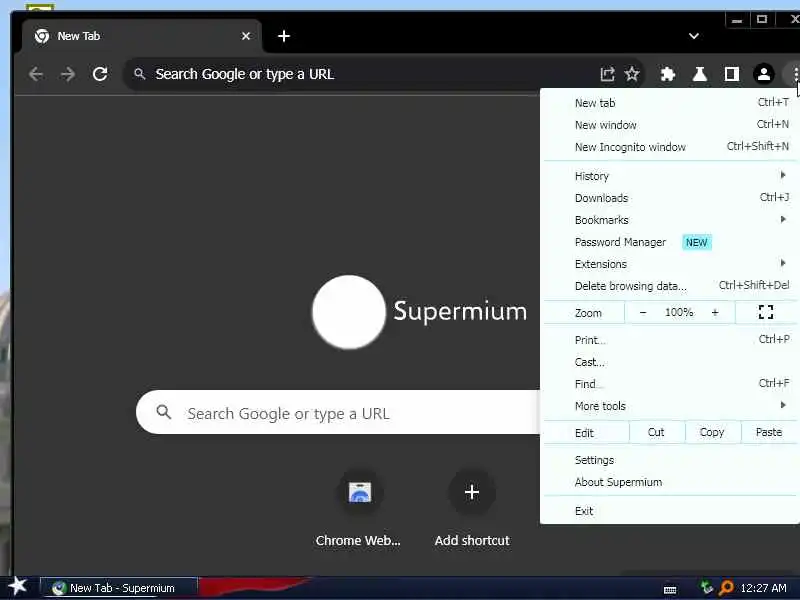The image size is (800, 600).
Task: Decrease zoom with the minus button
Action: coord(643,313)
